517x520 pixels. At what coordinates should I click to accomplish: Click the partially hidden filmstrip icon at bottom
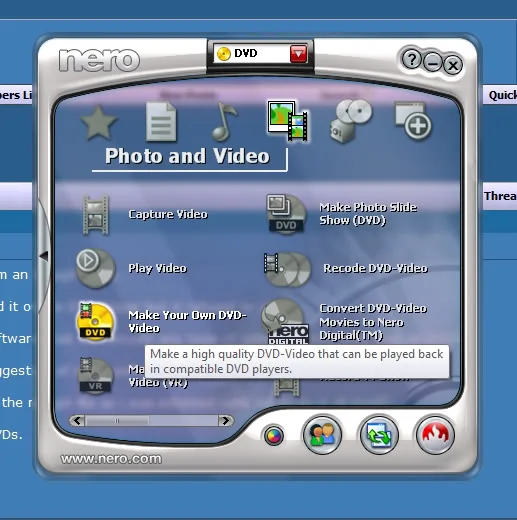point(287,387)
